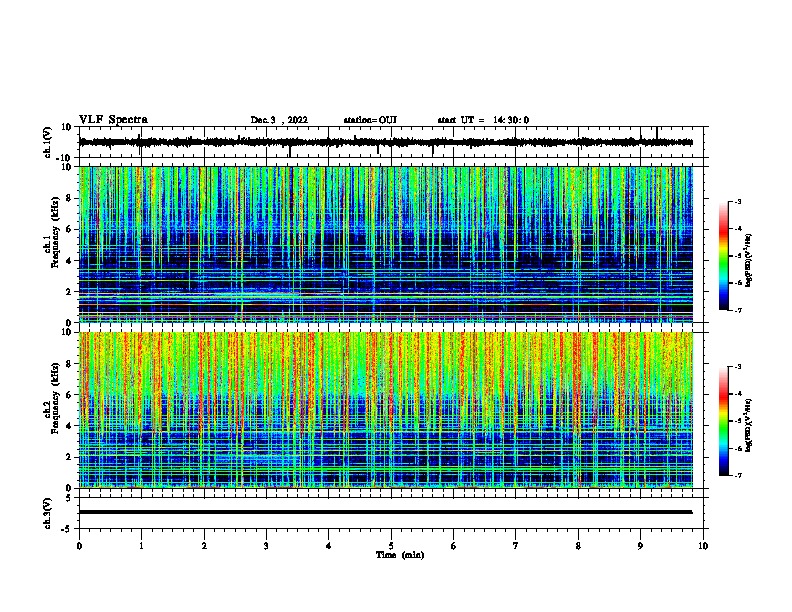Screen dimensions: 792x612
Task: Click the "7" tick on the time axis
Action: pos(516,546)
